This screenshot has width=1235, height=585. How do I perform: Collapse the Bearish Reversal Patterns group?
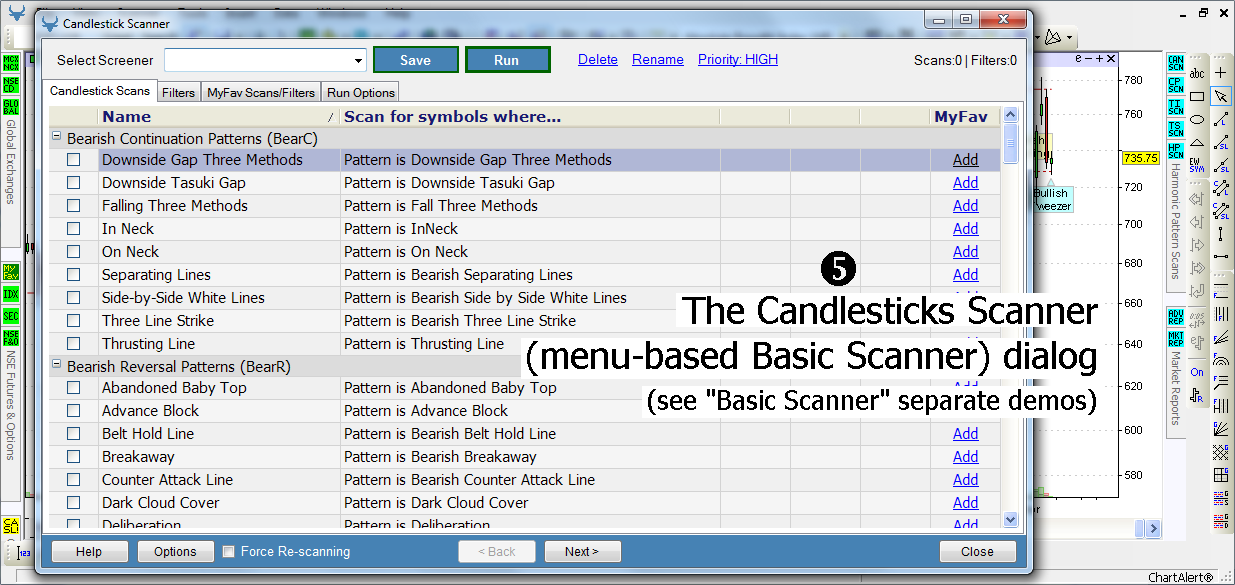[57, 366]
